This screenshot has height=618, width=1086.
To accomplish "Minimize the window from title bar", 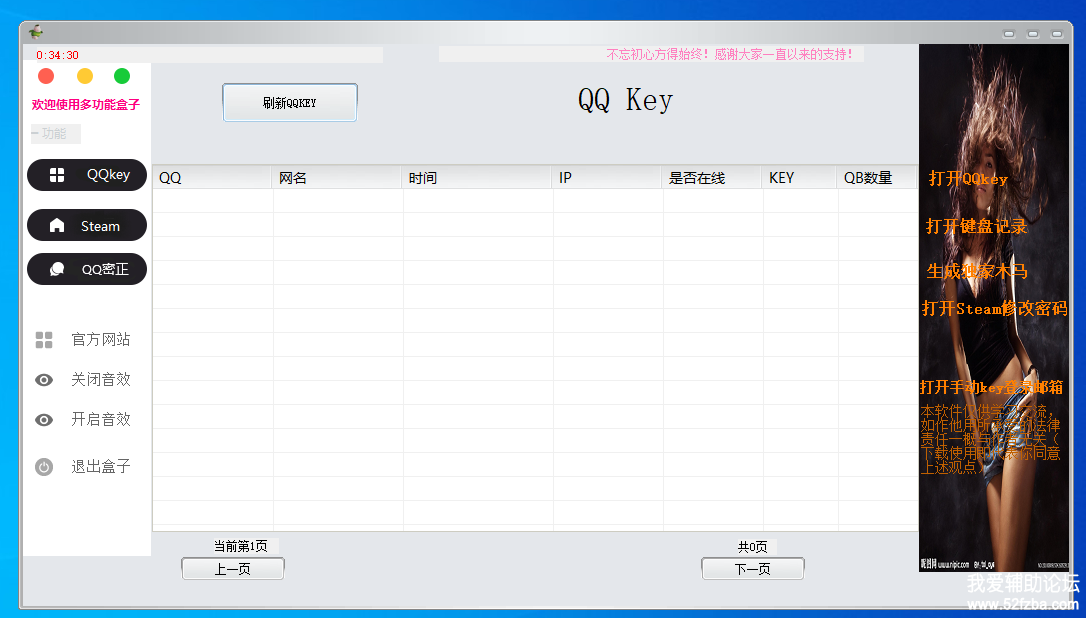I will tap(1009, 33).
